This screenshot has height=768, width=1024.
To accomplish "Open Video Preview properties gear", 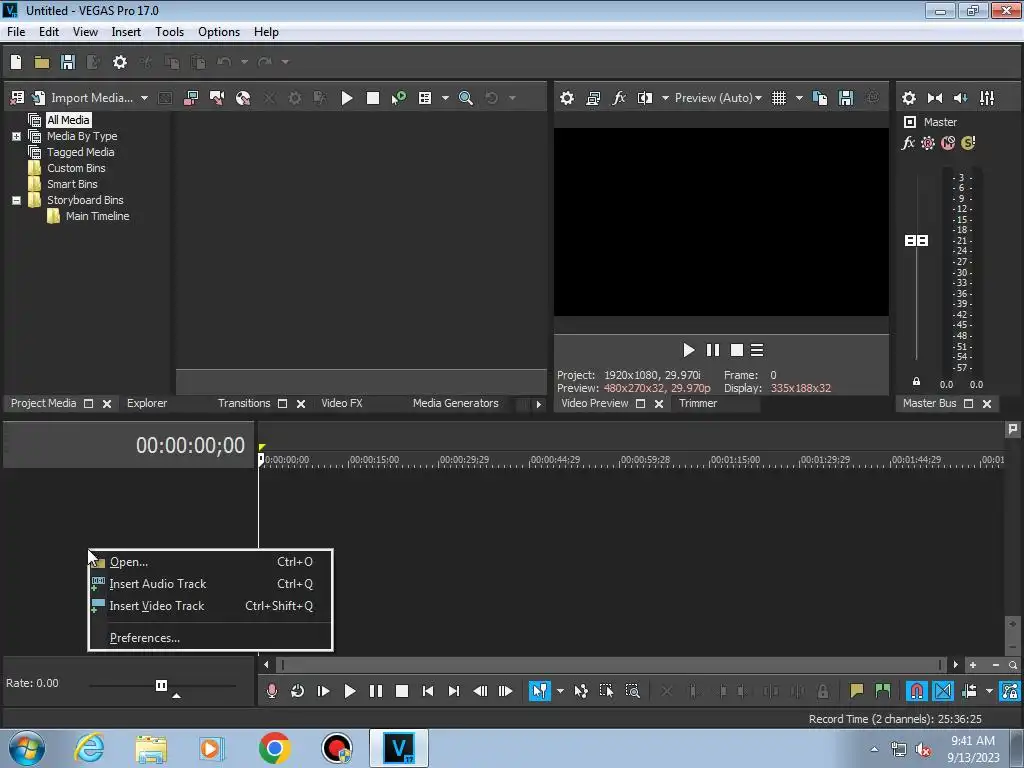I will pos(567,98).
